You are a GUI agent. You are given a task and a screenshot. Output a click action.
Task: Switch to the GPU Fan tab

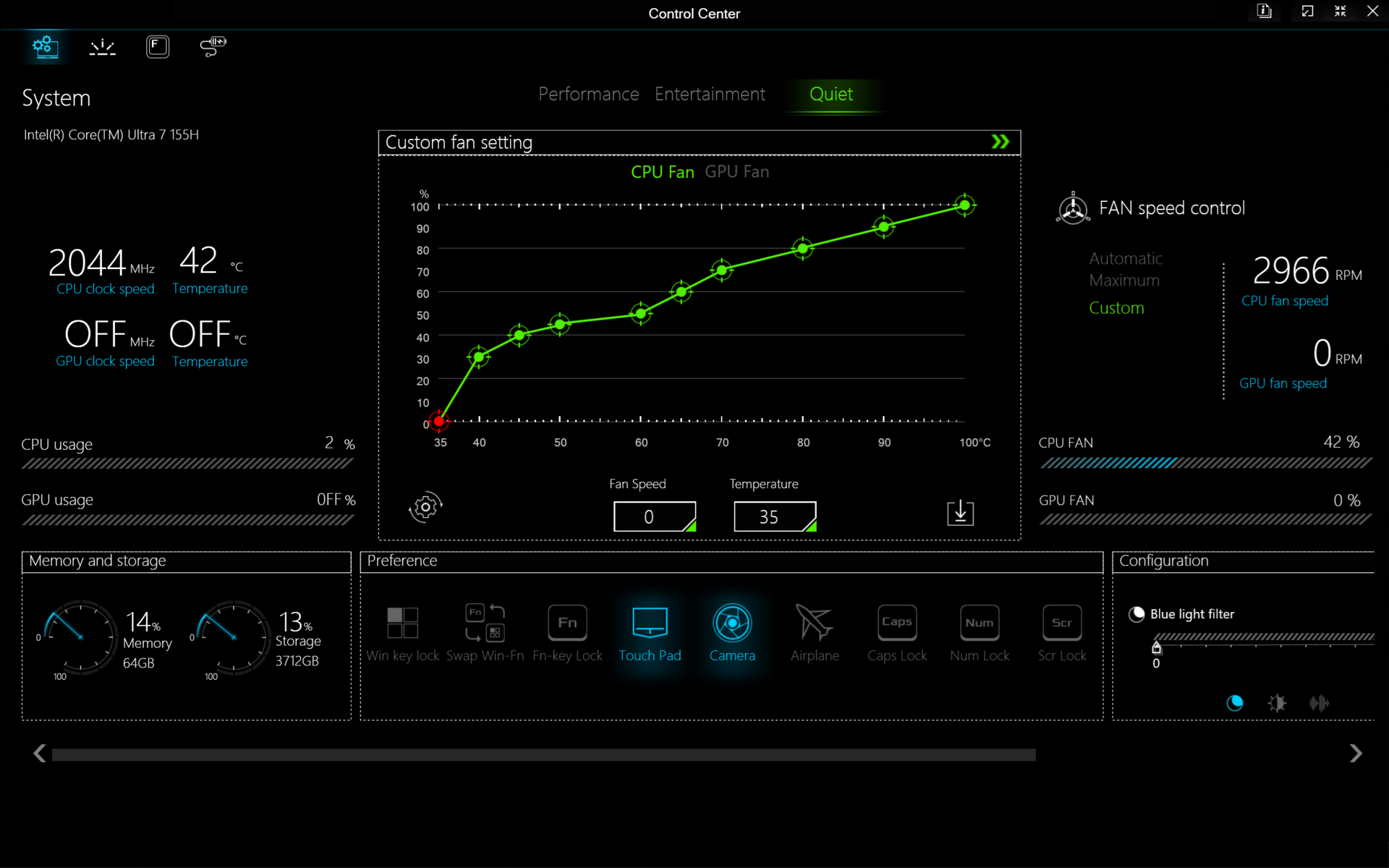click(736, 171)
